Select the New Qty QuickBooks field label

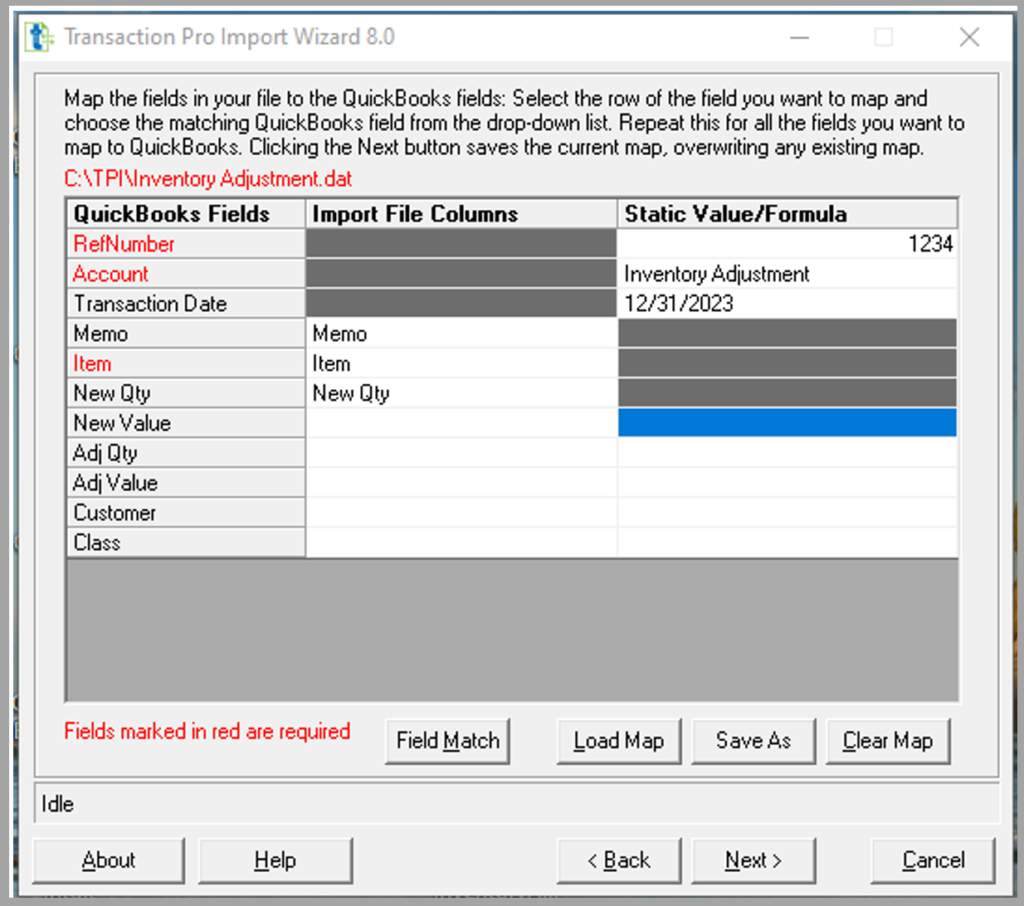[x=186, y=393]
